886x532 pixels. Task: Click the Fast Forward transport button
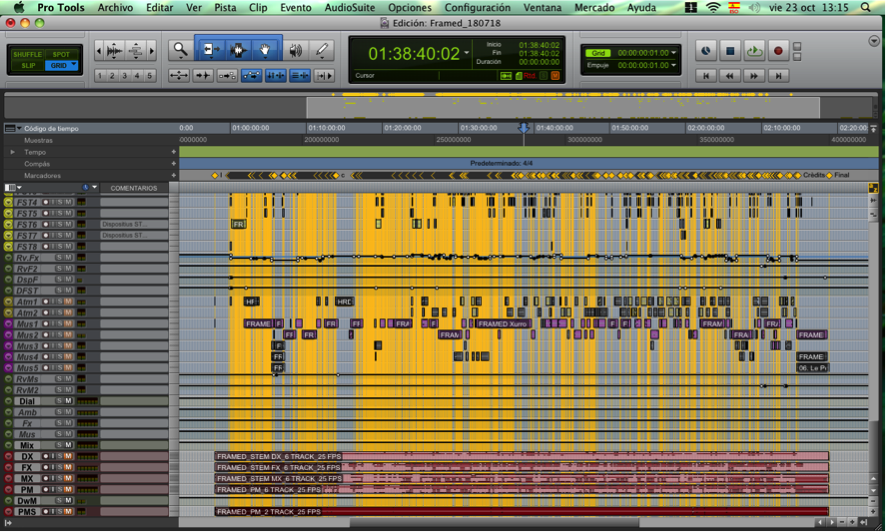point(754,75)
